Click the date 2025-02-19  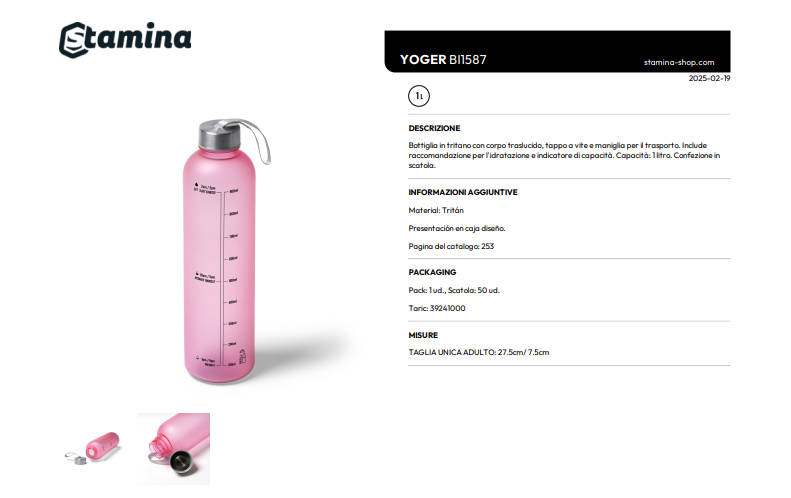tap(709, 78)
